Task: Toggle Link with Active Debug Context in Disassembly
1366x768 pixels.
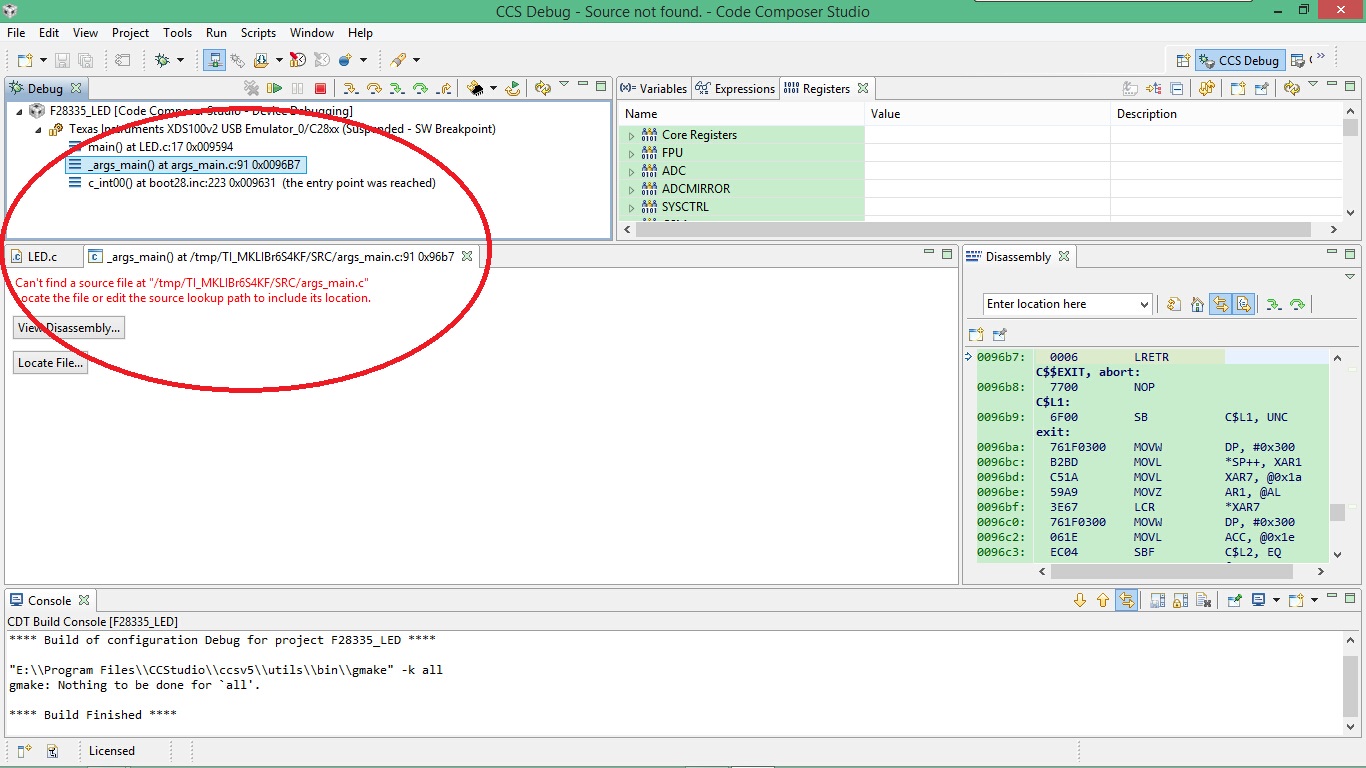Action: (x=1220, y=304)
